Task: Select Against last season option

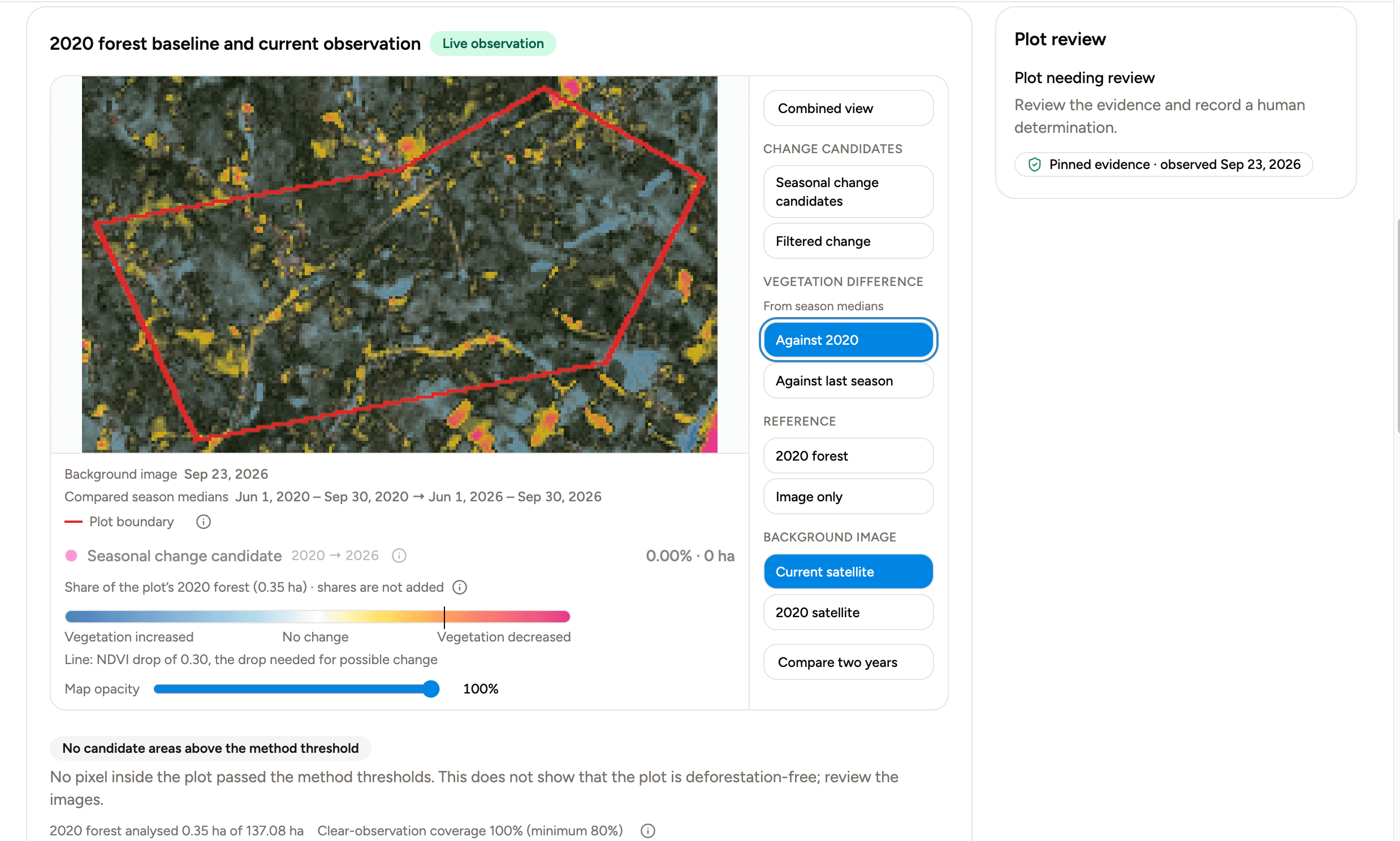Action: click(848, 381)
